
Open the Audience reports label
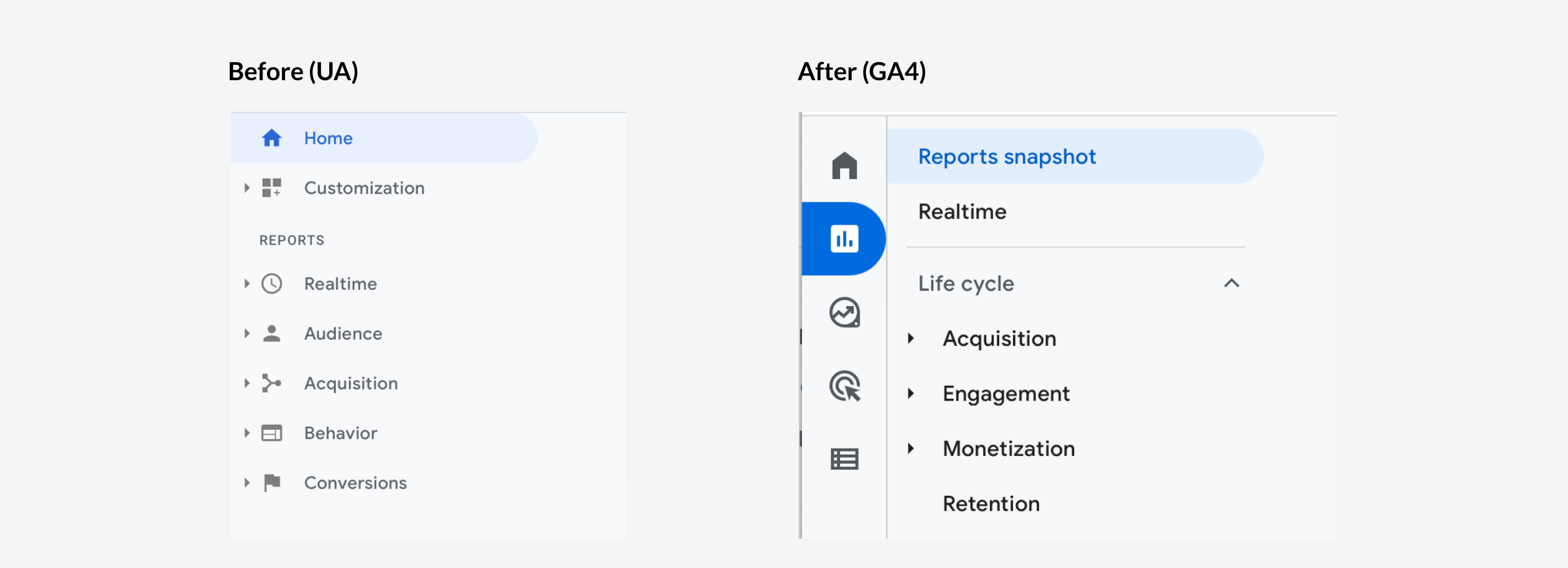(343, 333)
